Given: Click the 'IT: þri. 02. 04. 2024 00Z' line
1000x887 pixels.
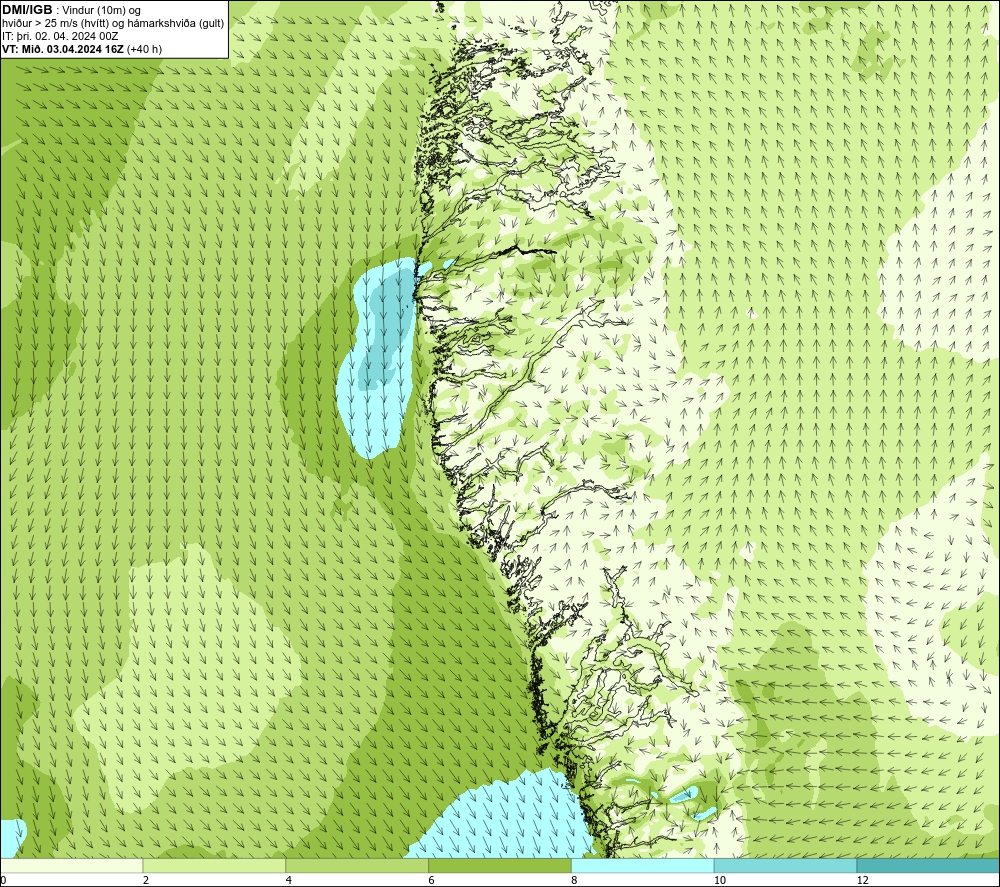Looking at the screenshot, I should 60,36.
